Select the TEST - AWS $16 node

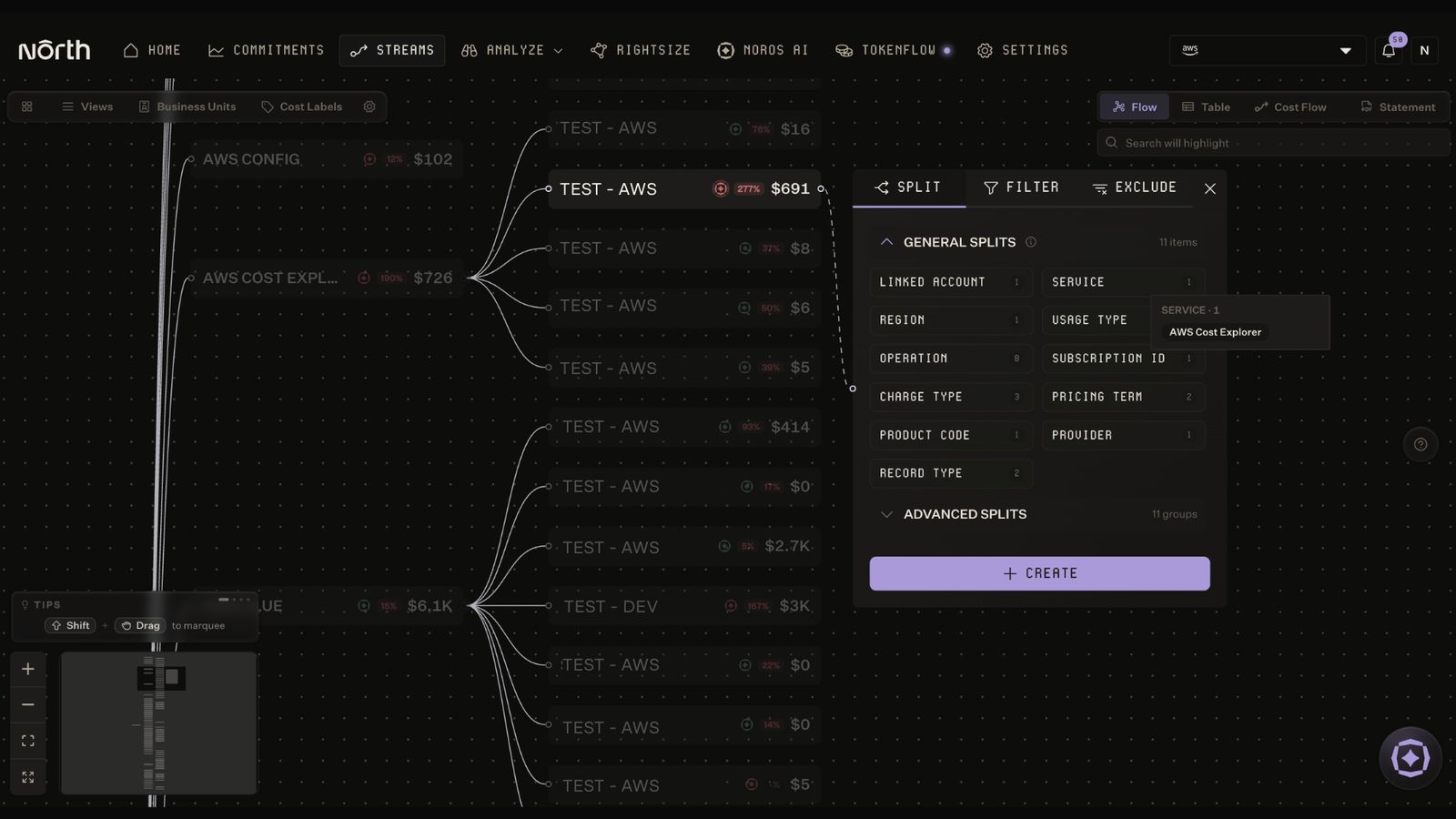tap(684, 128)
